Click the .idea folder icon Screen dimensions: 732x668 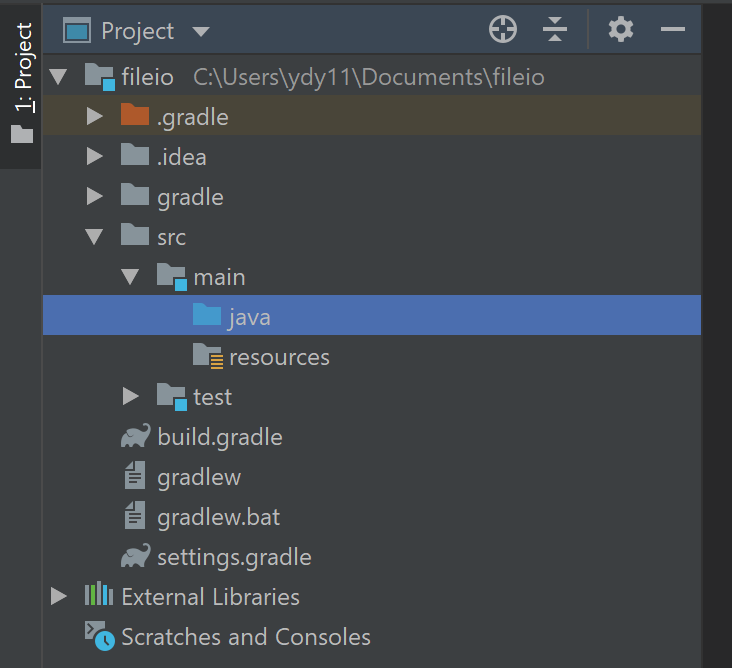point(135,155)
